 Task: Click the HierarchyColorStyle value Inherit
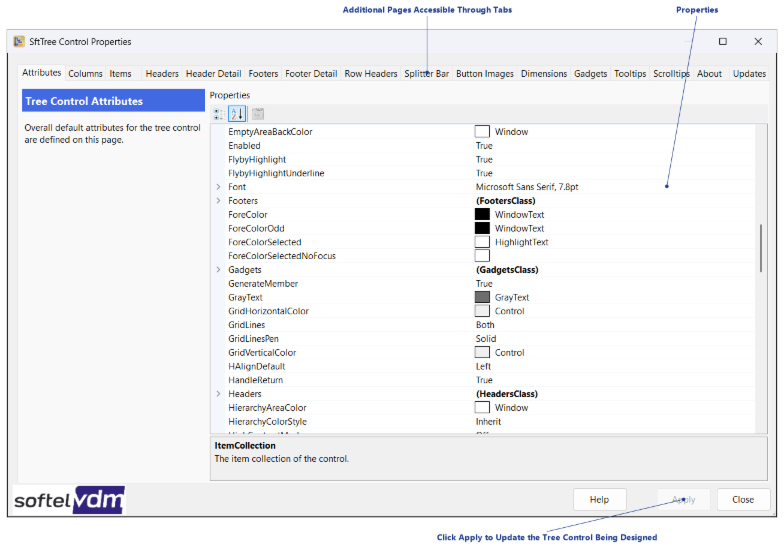pyautogui.click(x=488, y=422)
